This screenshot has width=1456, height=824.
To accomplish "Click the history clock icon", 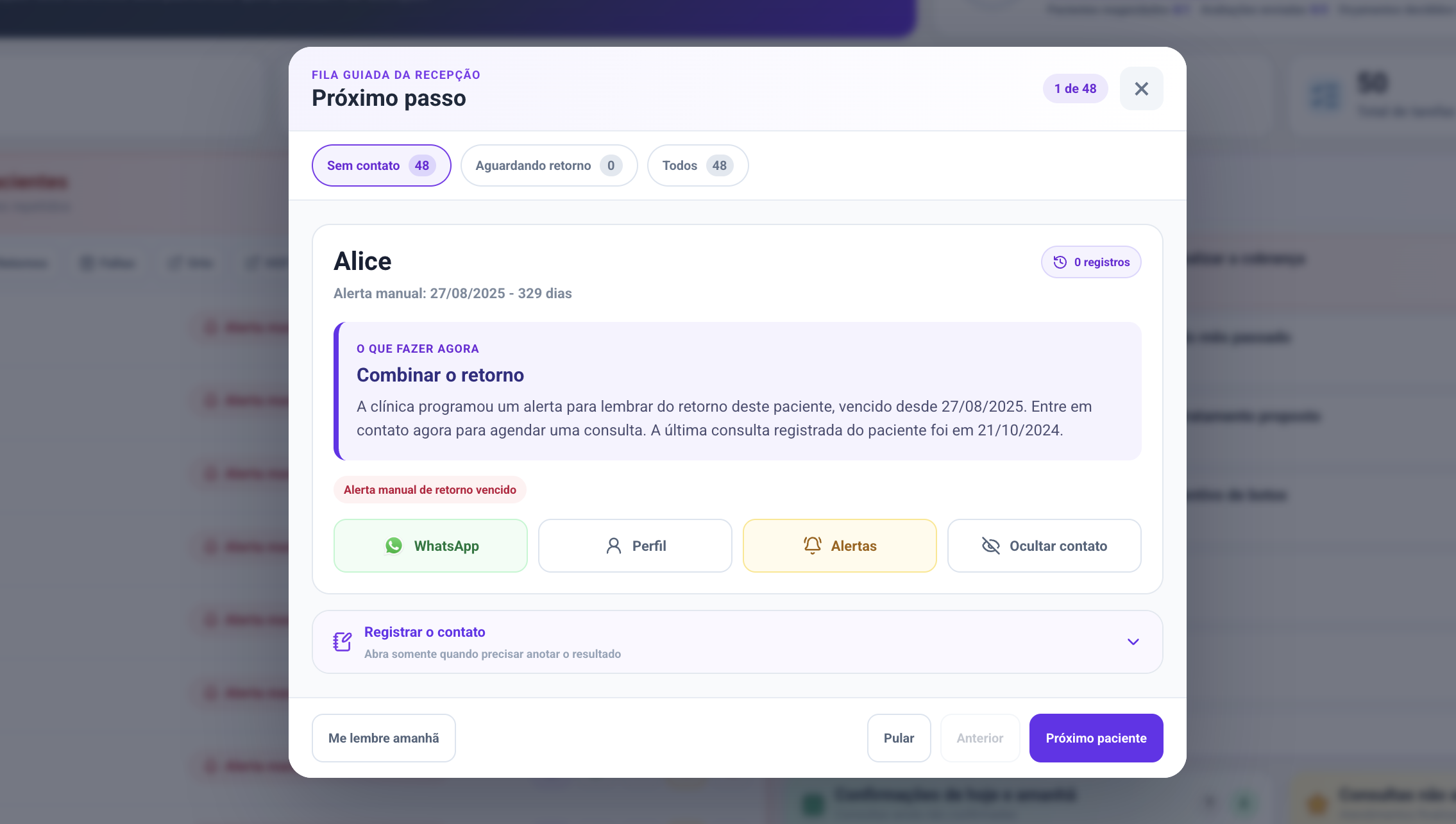I will coord(1060,262).
